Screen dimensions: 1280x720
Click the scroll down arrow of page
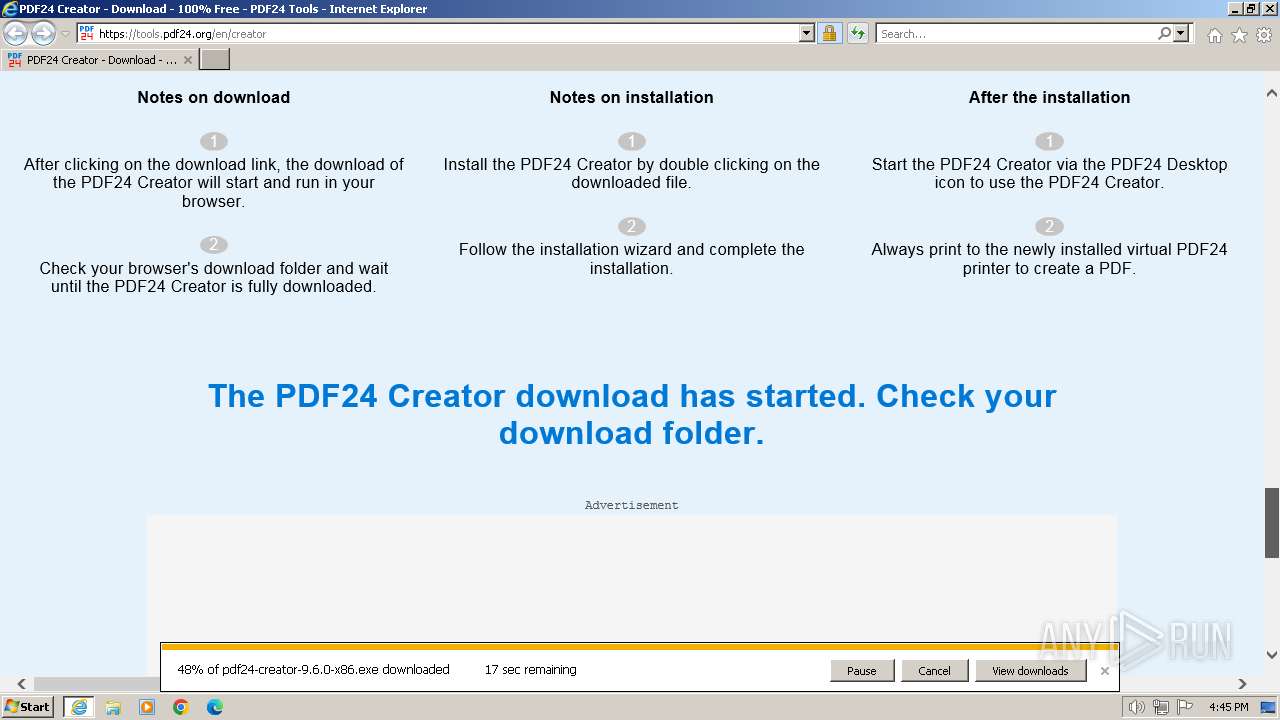tap(1272, 656)
